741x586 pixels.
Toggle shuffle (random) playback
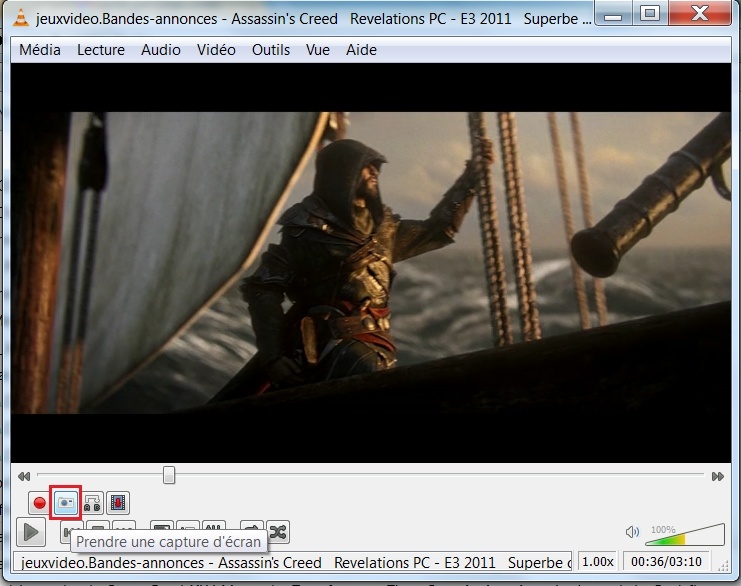point(278,532)
